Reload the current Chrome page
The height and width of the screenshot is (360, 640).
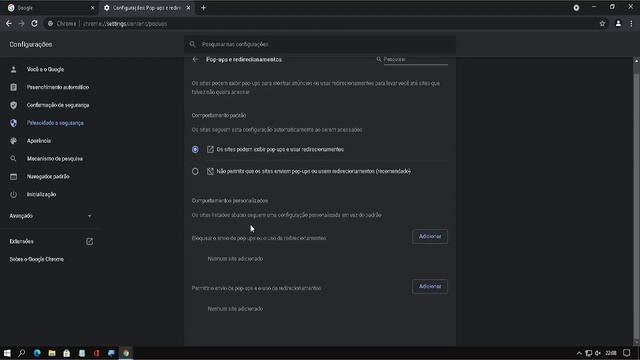point(34,24)
